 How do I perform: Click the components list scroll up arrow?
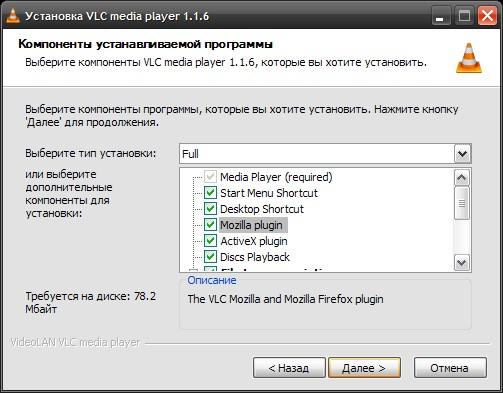[462, 178]
